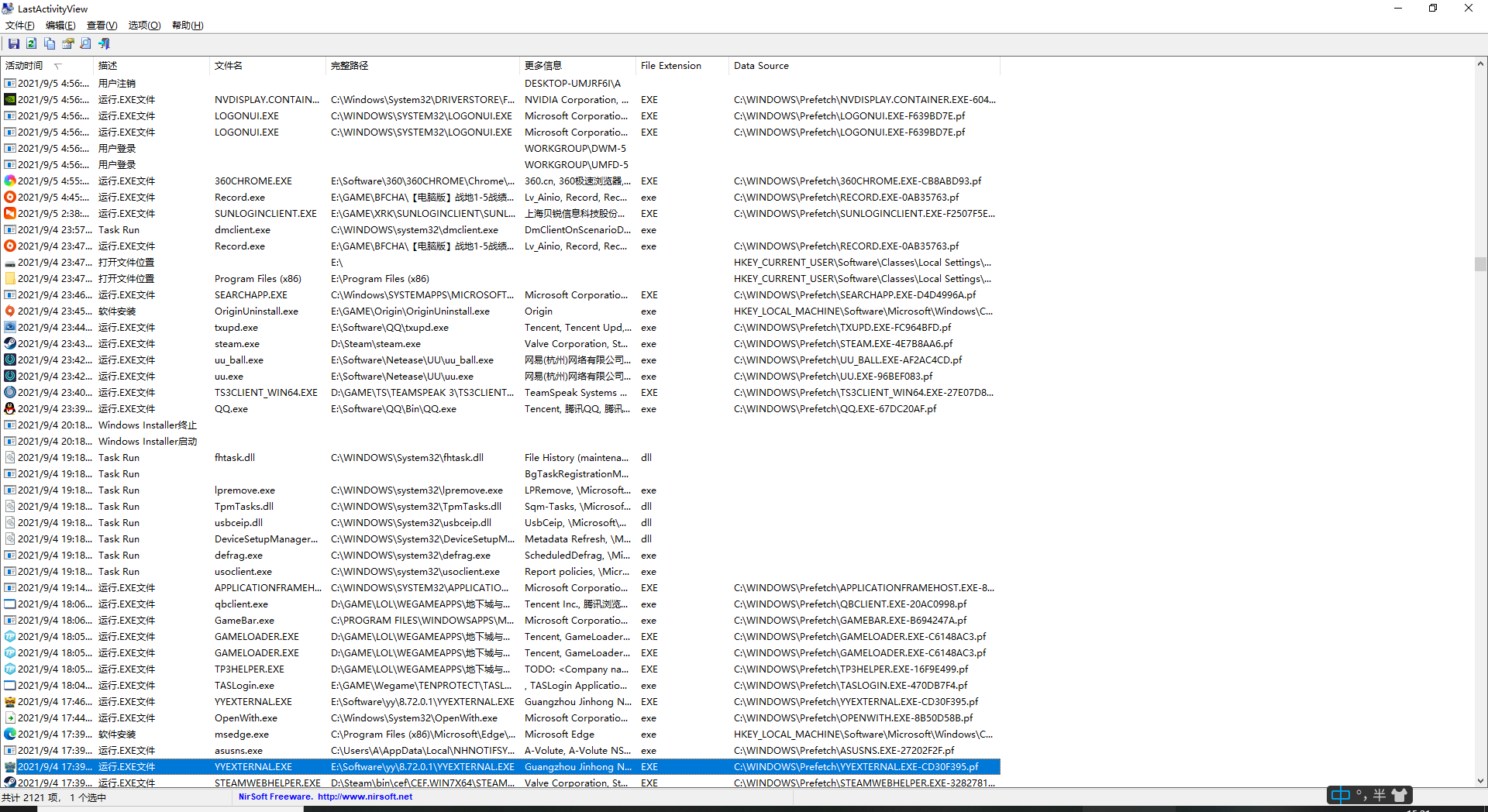
Task: Click the Exit door toolbar icon
Action: [x=104, y=44]
